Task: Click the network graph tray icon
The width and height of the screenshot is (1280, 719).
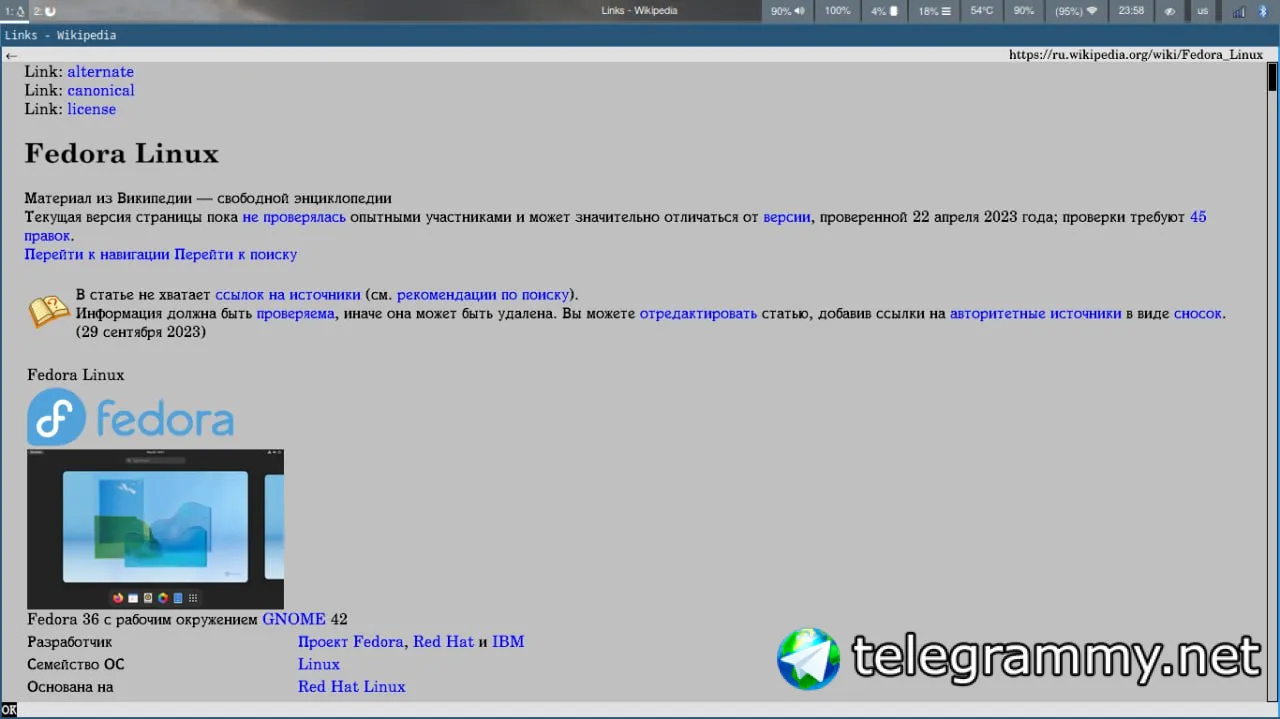Action: (1239, 11)
